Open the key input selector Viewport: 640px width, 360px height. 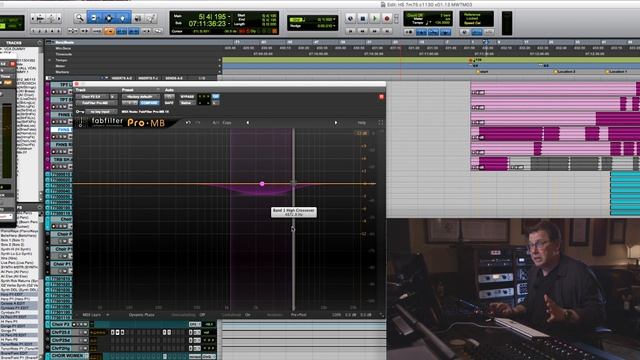(100, 111)
